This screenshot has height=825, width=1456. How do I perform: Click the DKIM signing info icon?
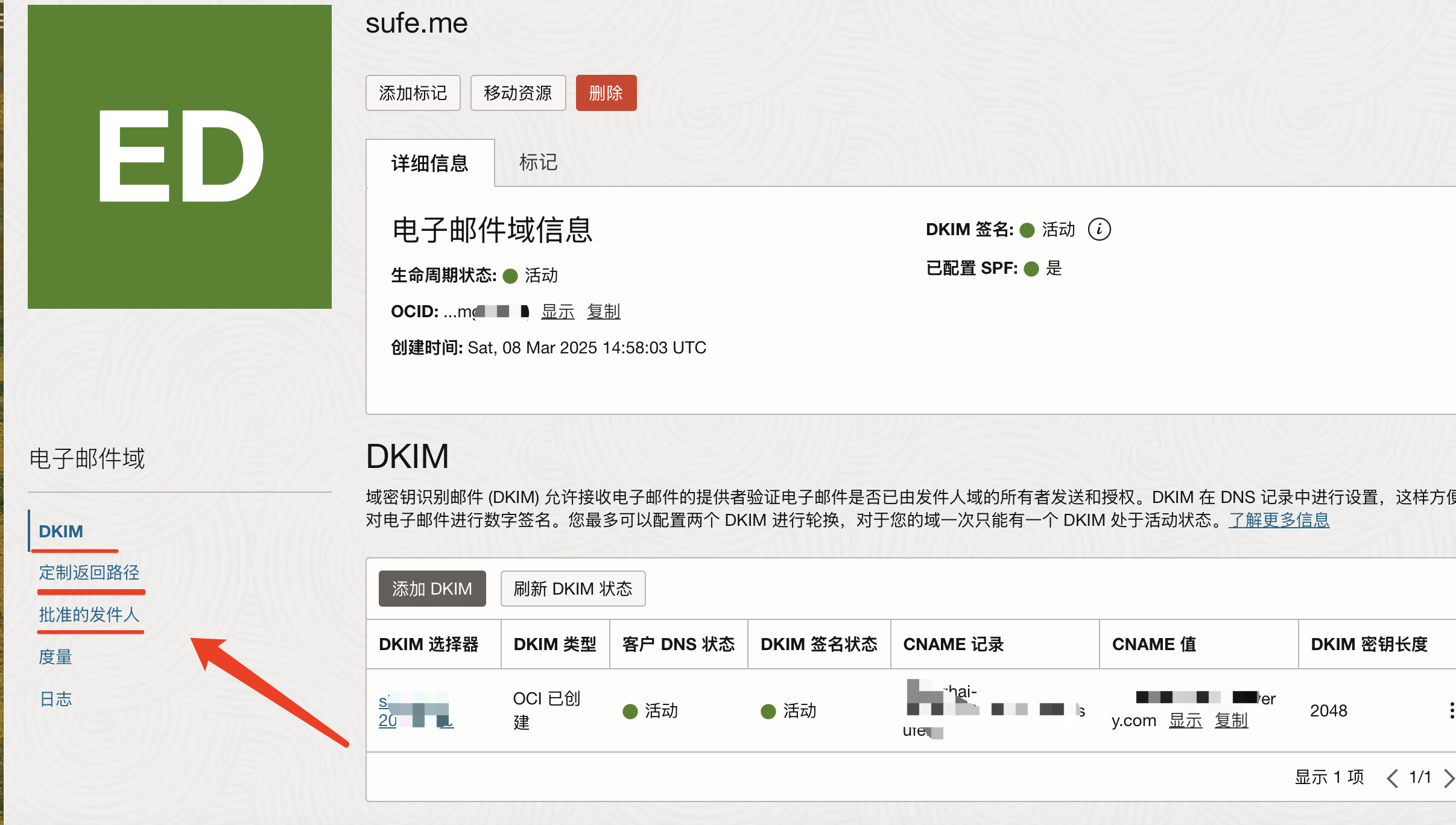pyautogui.click(x=1099, y=230)
